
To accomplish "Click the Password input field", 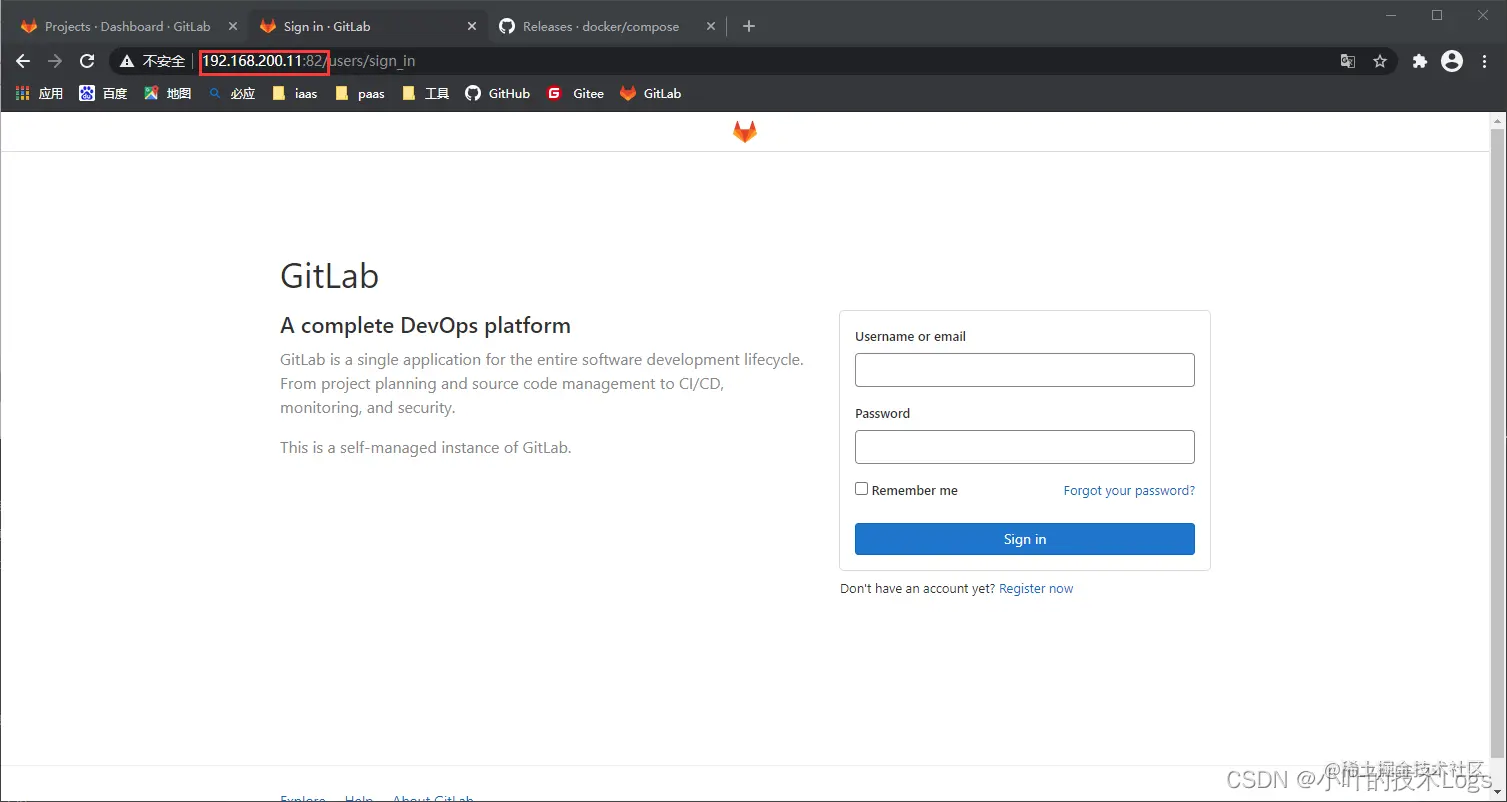I will 1024,447.
